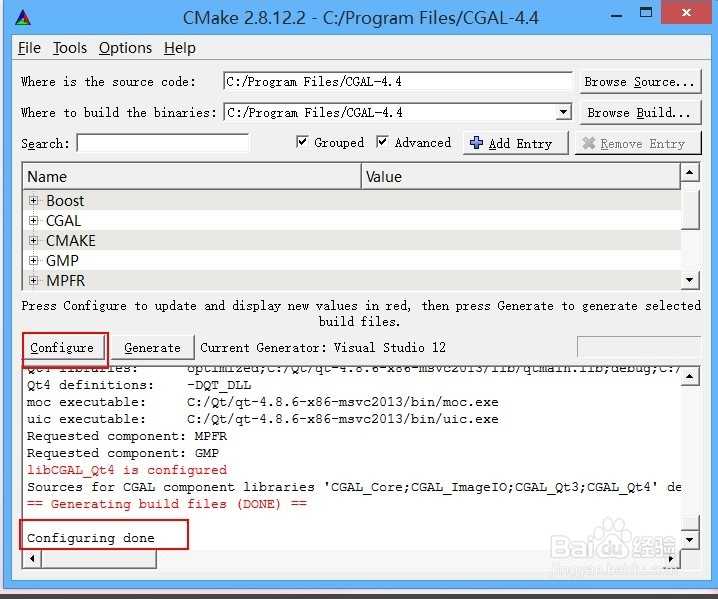Click 'Qt4 definitions' log line
718x599 pixels.
pyautogui.click(x=139, y=385)
